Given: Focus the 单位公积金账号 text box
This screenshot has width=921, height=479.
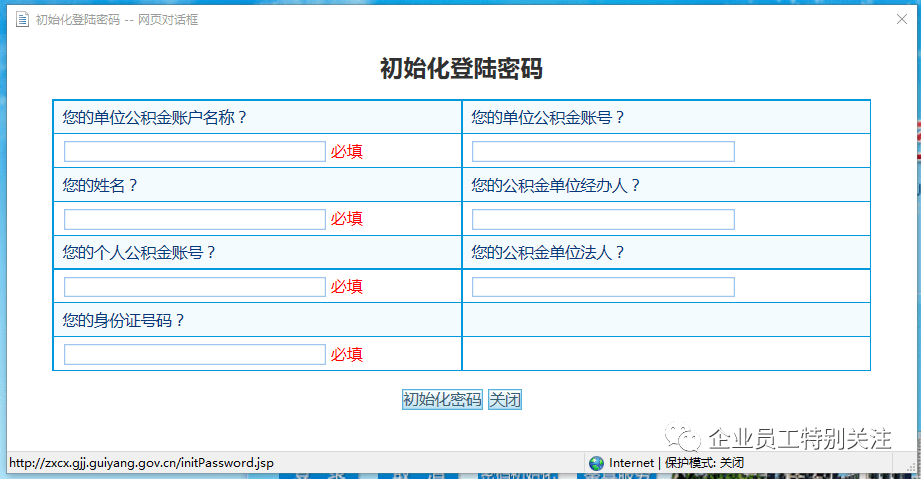Looking at the screenshot, I should click(603, 152).
